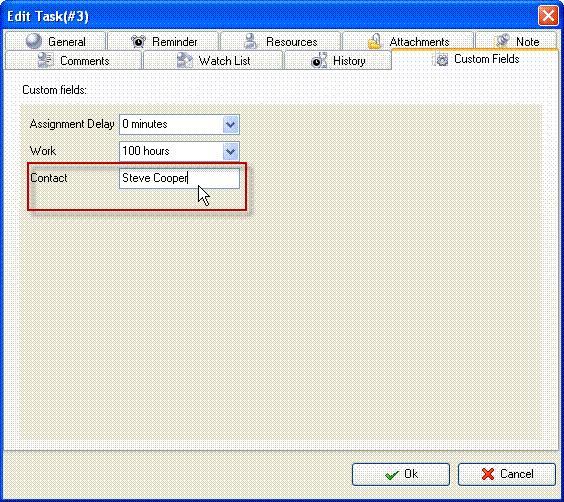
Task: Click the Watch List icon
Action: click(185, 60)
